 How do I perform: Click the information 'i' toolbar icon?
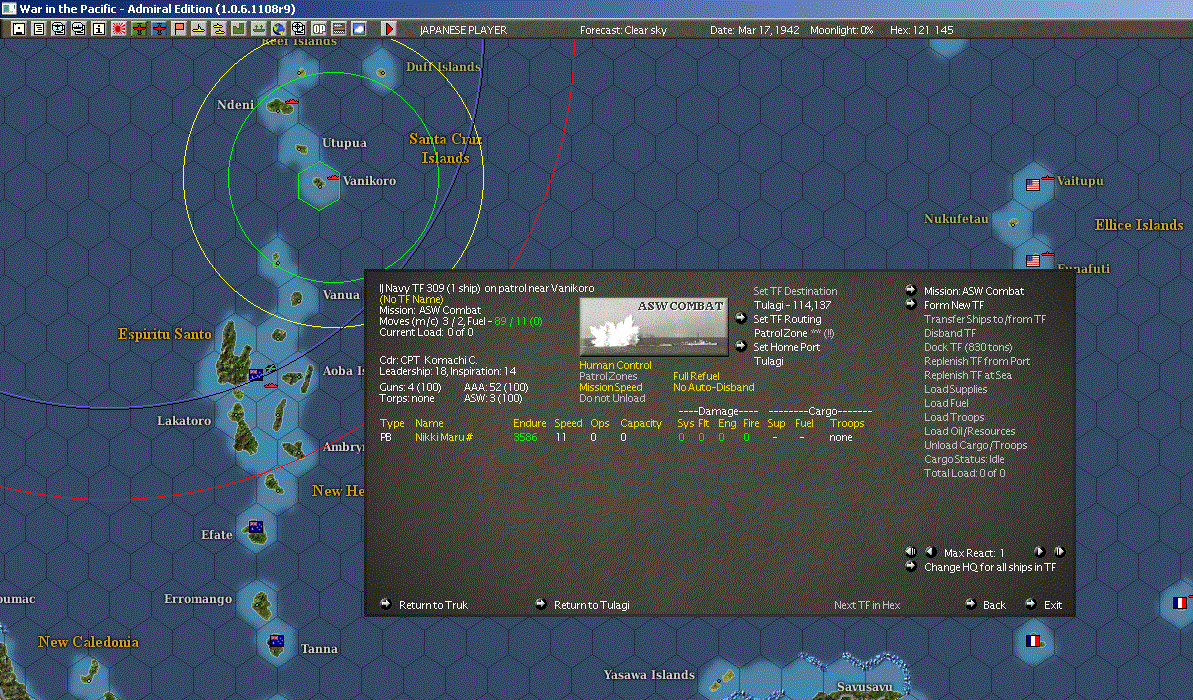99,29
